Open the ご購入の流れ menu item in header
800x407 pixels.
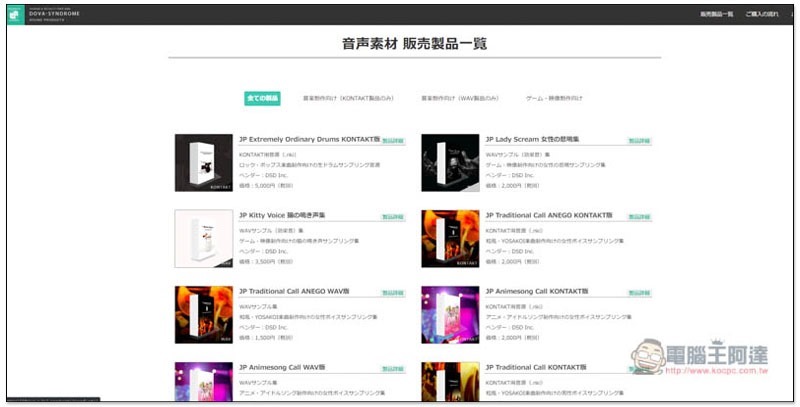pyautogui.click(x=761, y=14)
